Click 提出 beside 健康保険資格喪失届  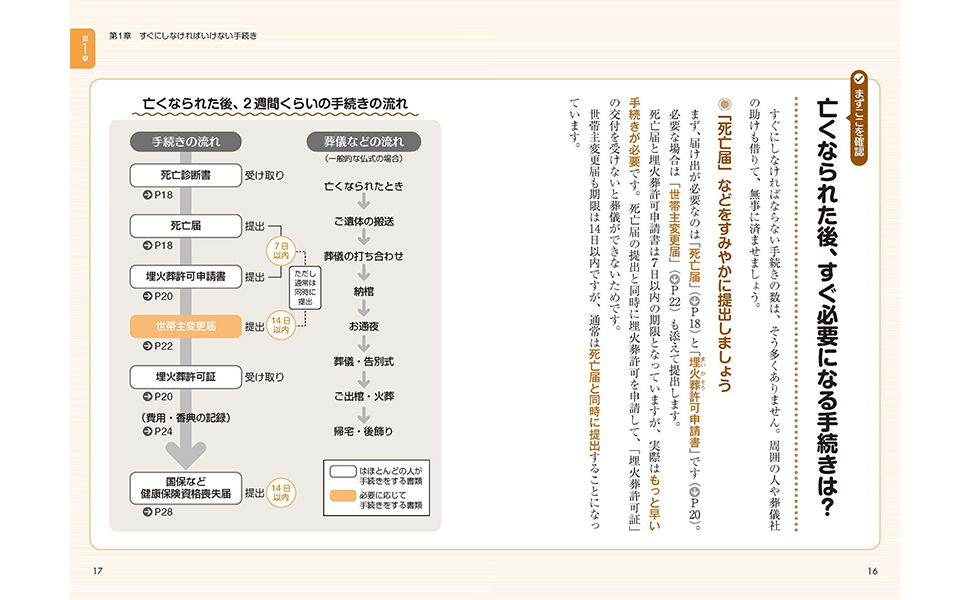point(255,493)
